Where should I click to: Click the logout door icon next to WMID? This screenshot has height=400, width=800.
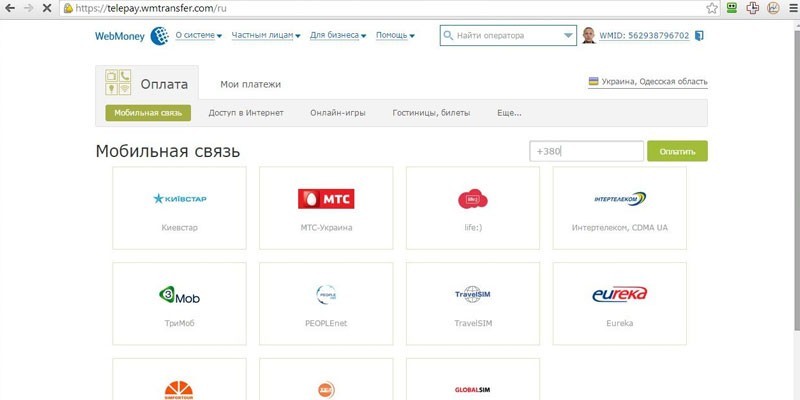tap(699, 36)
